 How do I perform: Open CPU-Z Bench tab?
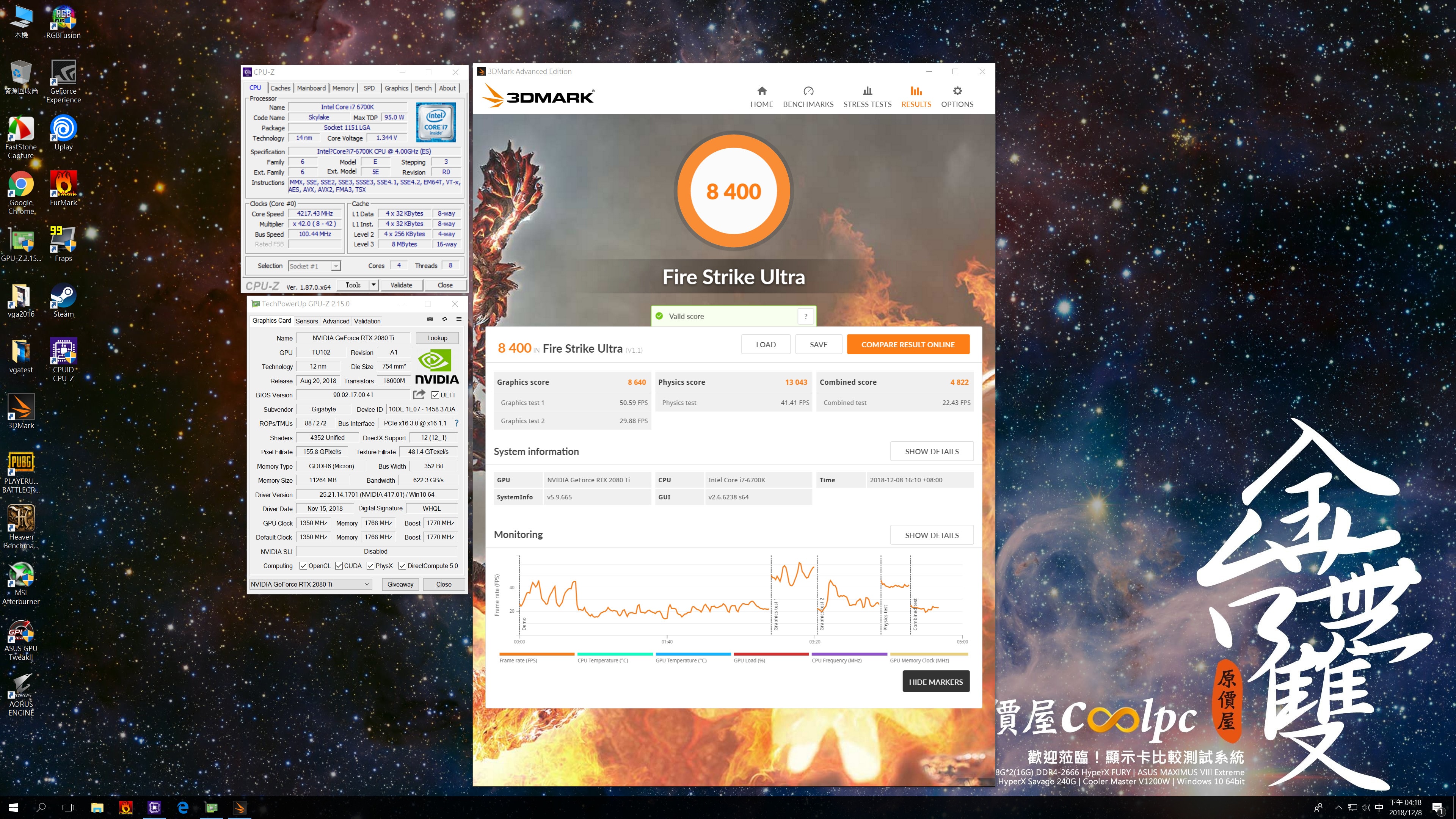tap(423, 88)
